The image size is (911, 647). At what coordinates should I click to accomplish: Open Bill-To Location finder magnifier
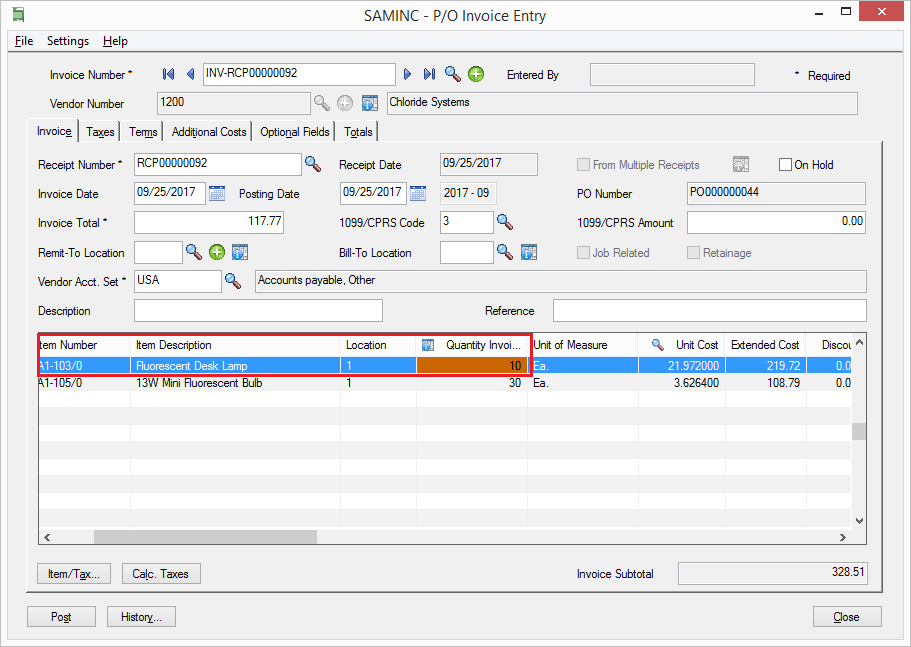coord(505,251)
